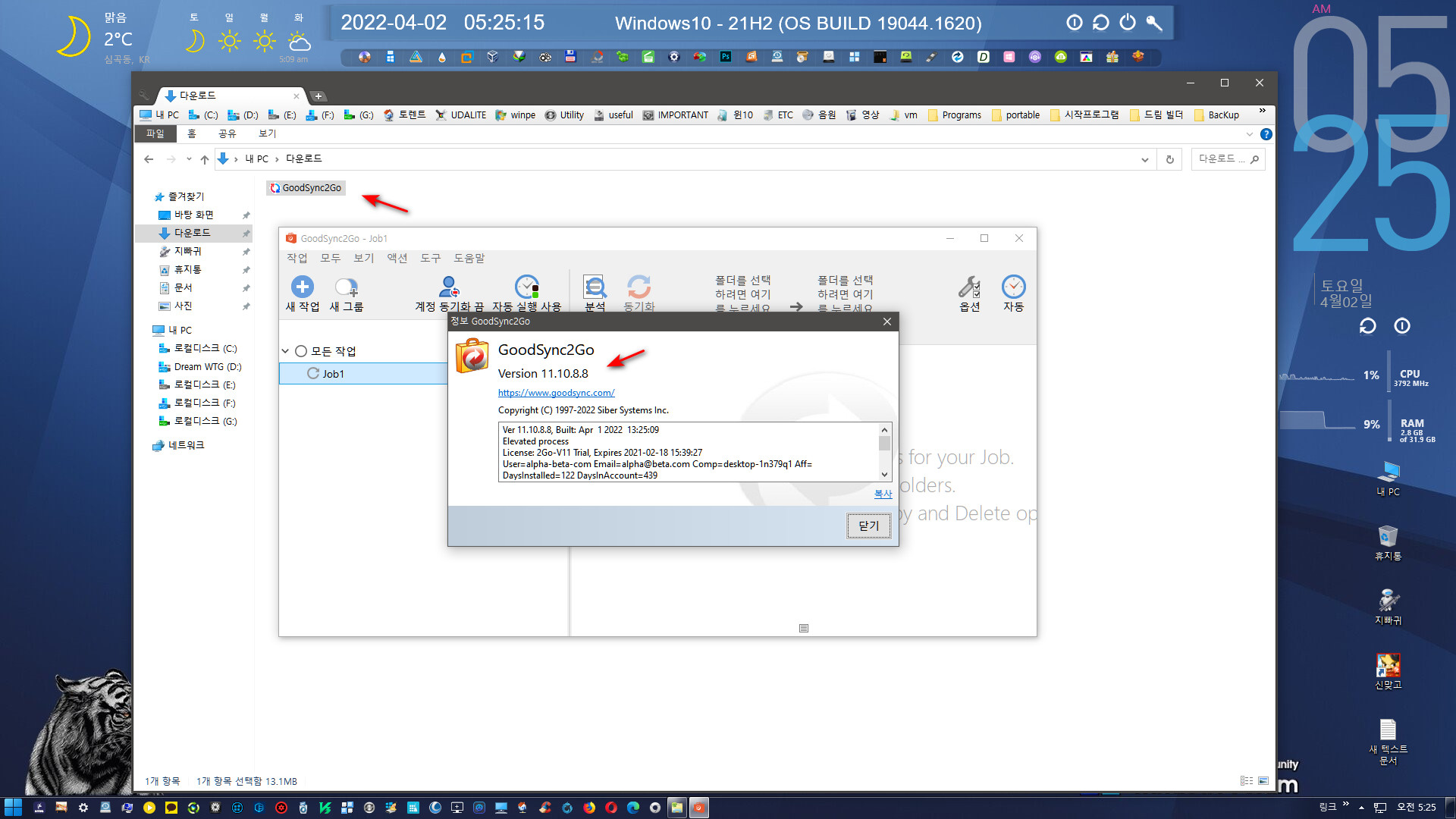Viewport: 1456px width, 819px height.
Task: Select the GoodSync2Go file in Explorer
Action: point(306,188)
